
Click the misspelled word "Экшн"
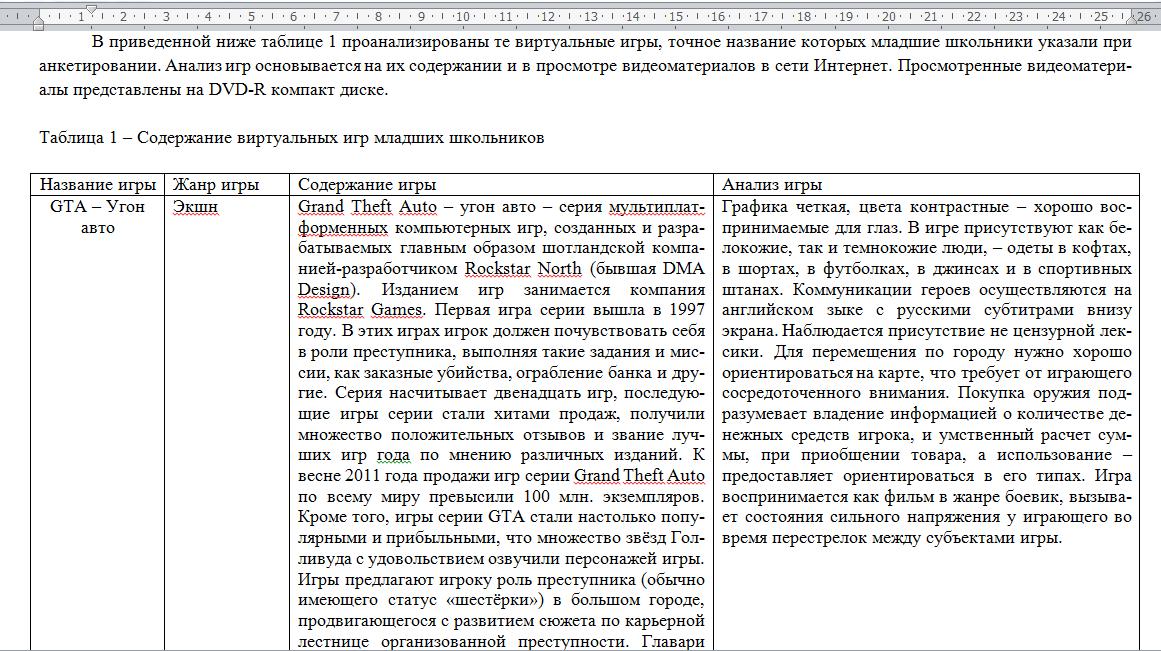pos(195,207)
